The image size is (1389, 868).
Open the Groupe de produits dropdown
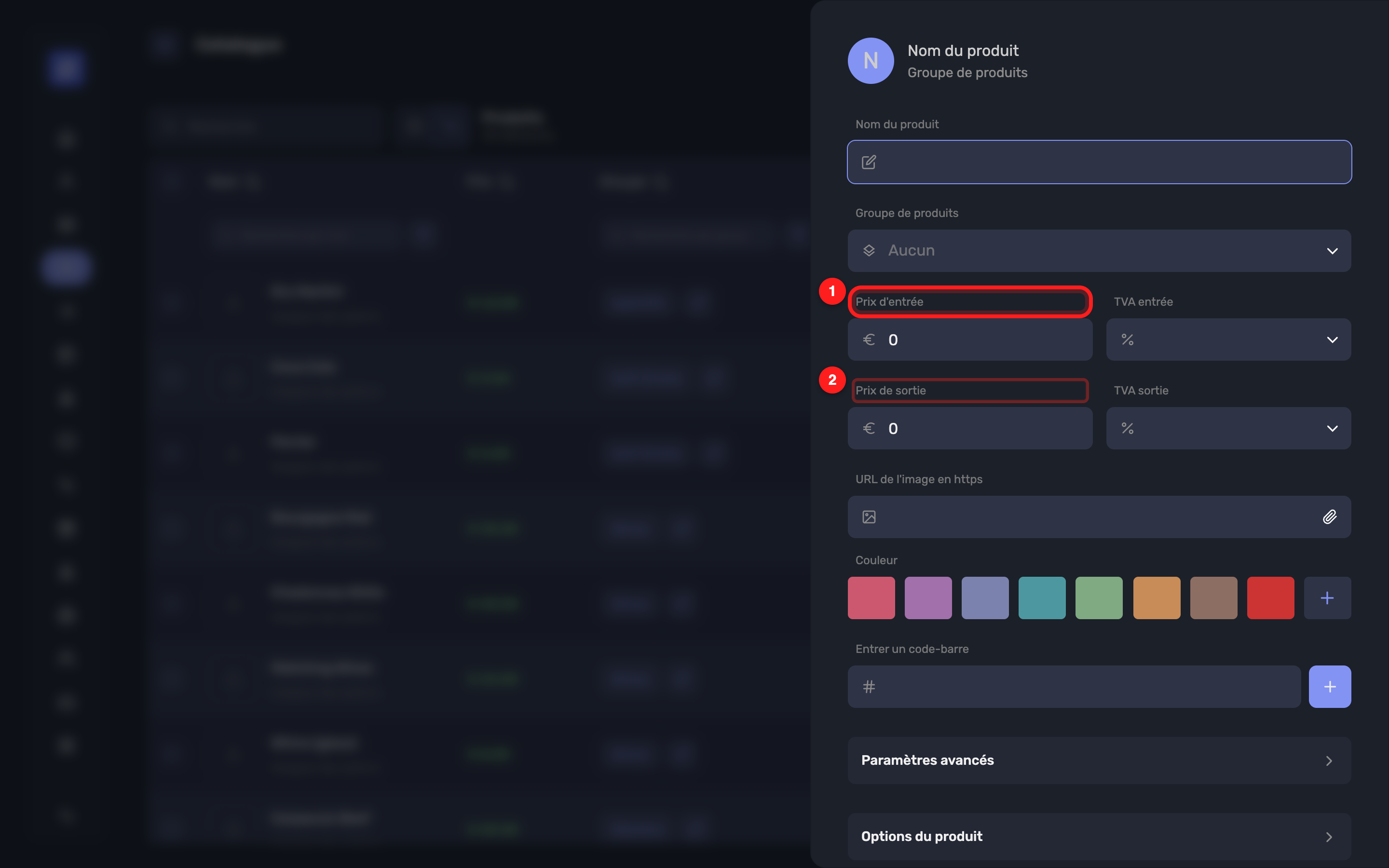click(1099, 251)
